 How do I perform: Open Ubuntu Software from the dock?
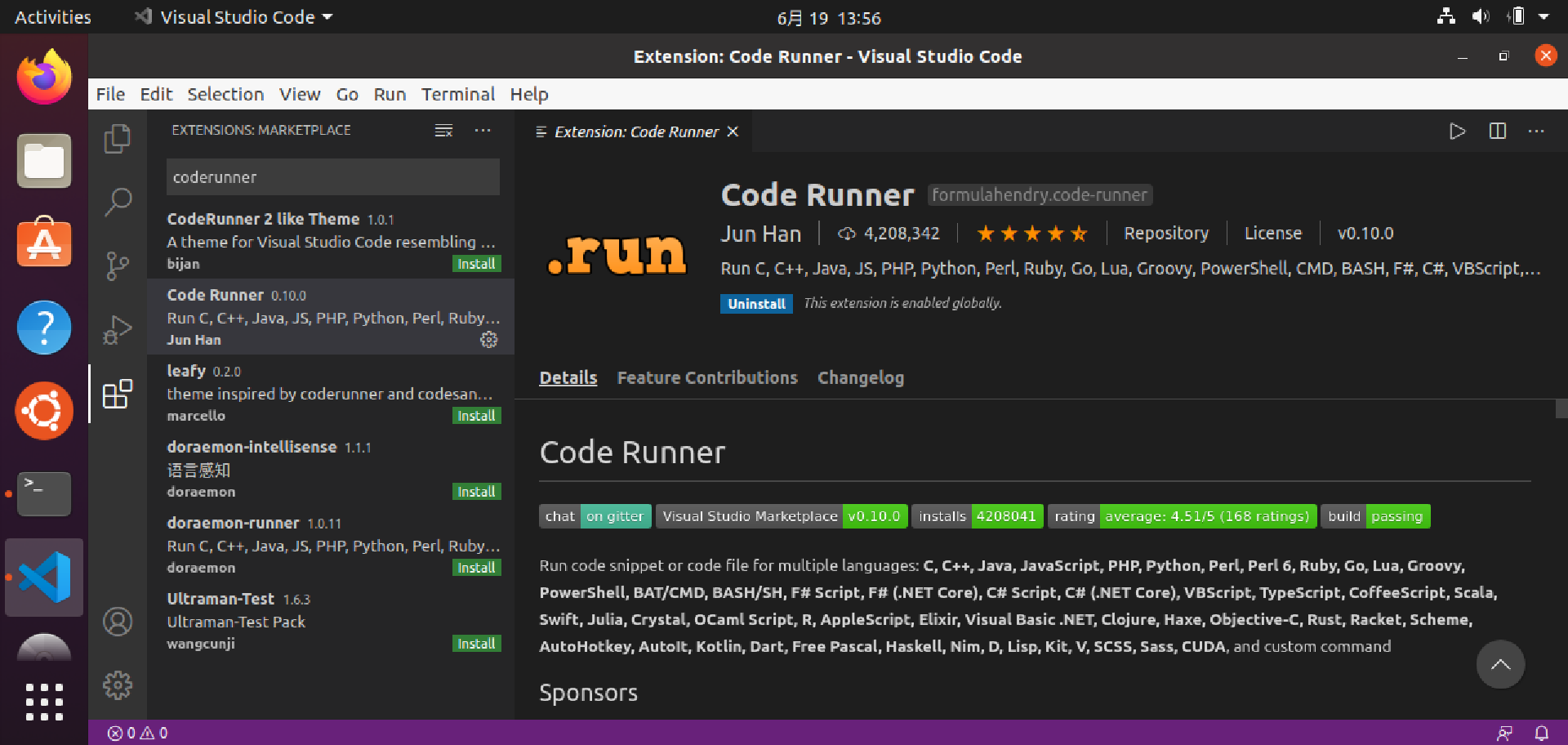tap(44, 243)
